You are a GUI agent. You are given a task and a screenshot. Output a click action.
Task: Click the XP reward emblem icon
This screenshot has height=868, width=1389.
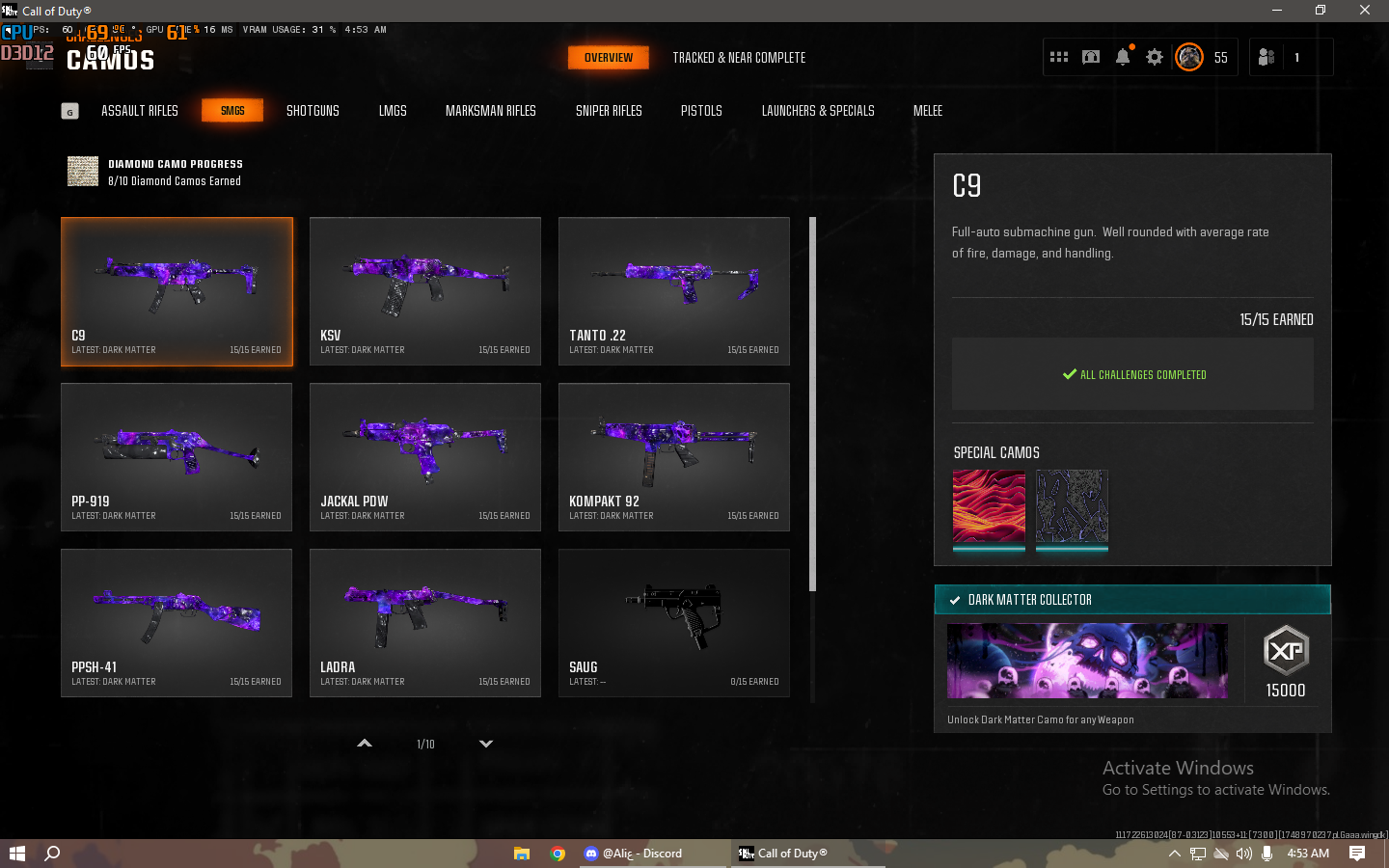click(x=1286, y=651)
